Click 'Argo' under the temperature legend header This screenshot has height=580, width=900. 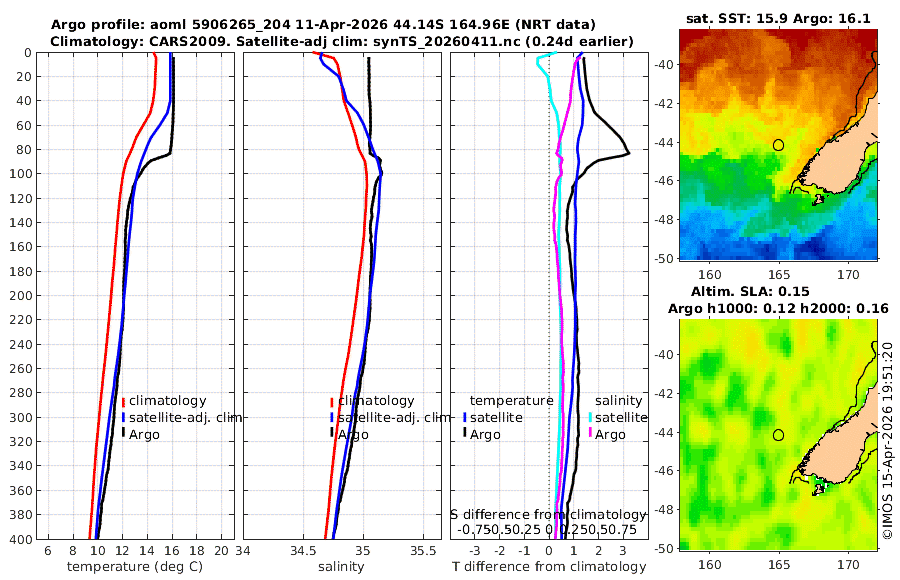(x=485, y=435)
